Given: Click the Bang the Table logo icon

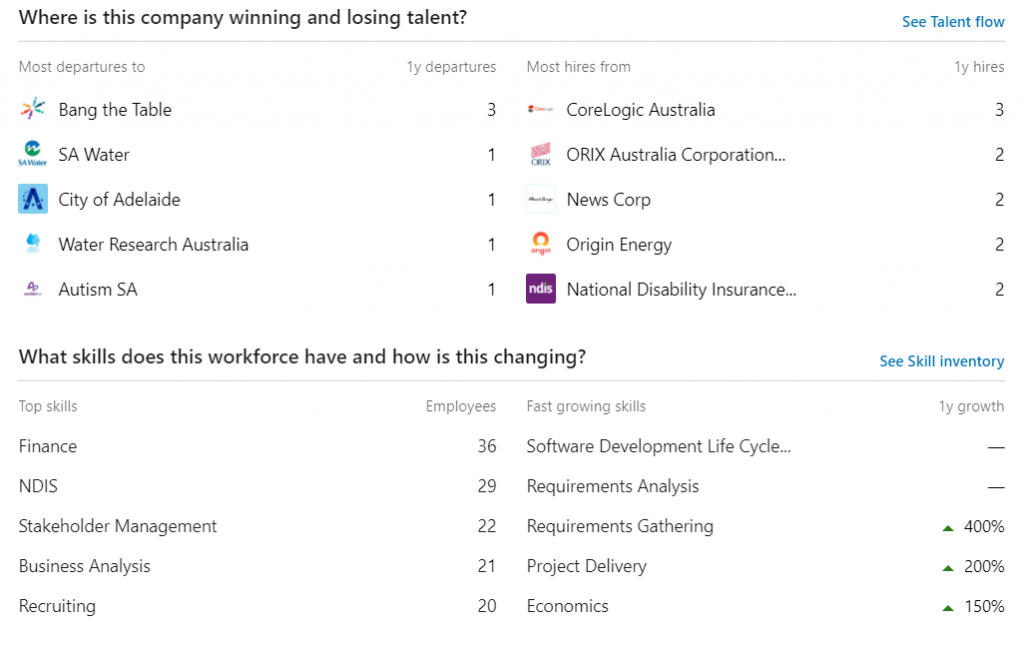Looking at the screenshot, I should click(33, 109).
